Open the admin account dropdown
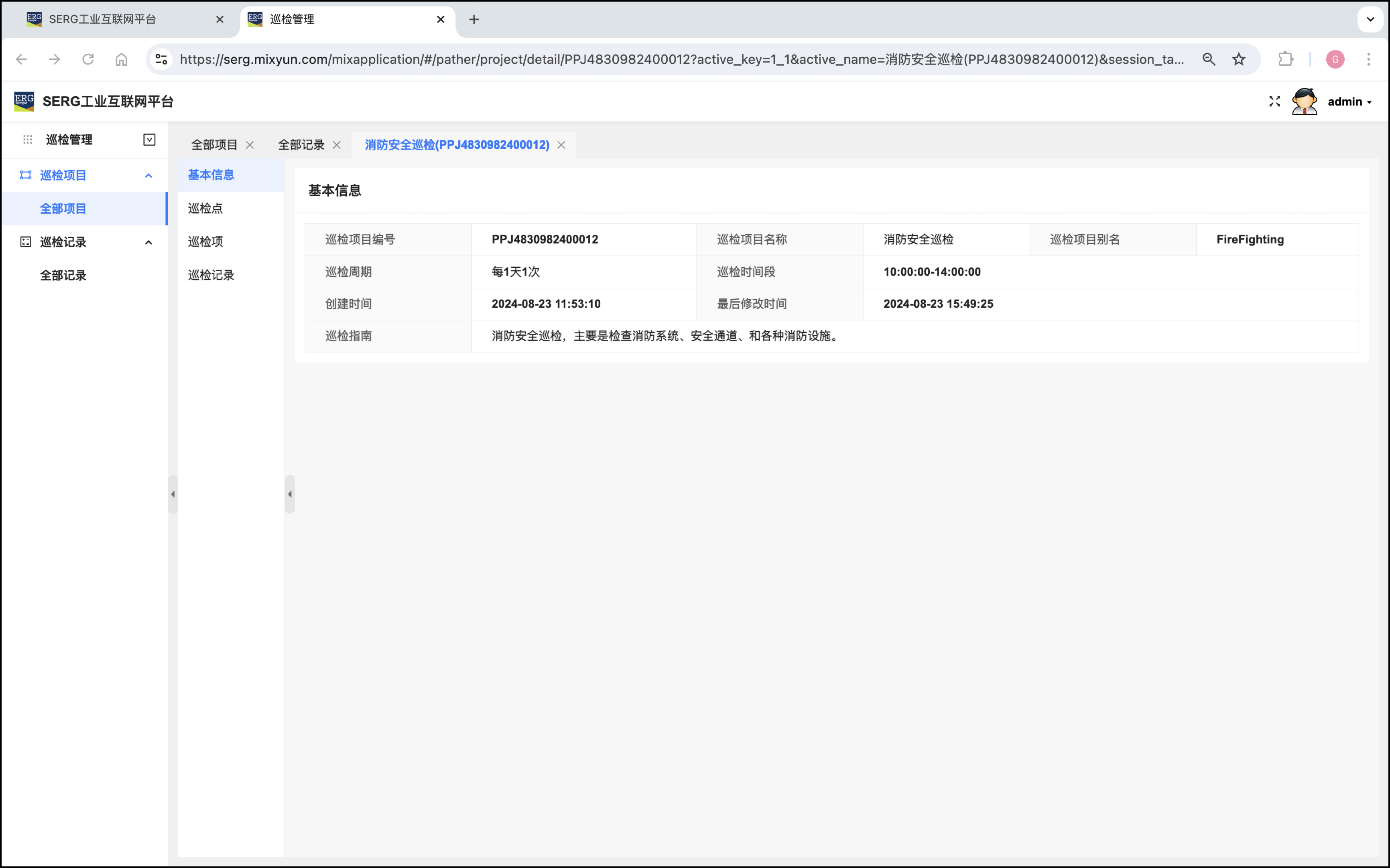Screen dimensions: 1390x868 point(1349,101)
